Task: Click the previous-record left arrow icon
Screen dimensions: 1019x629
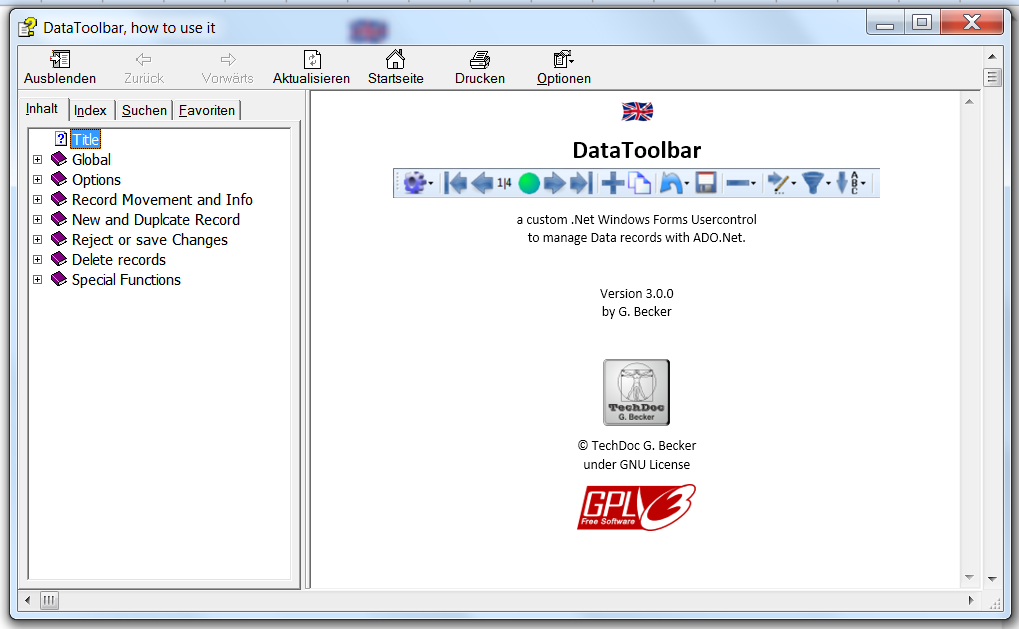Action: click(x=482, y=183)
